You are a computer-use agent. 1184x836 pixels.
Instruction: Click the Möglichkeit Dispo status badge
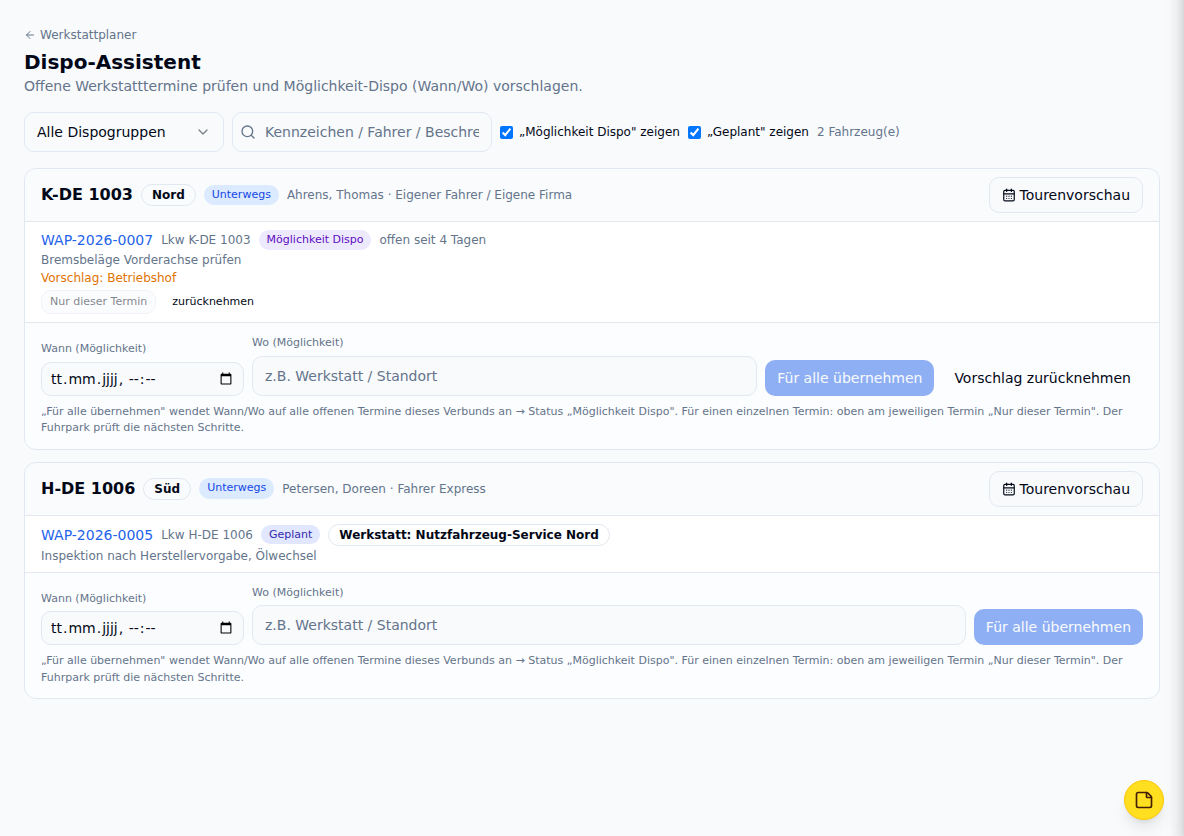click(315, 239)
